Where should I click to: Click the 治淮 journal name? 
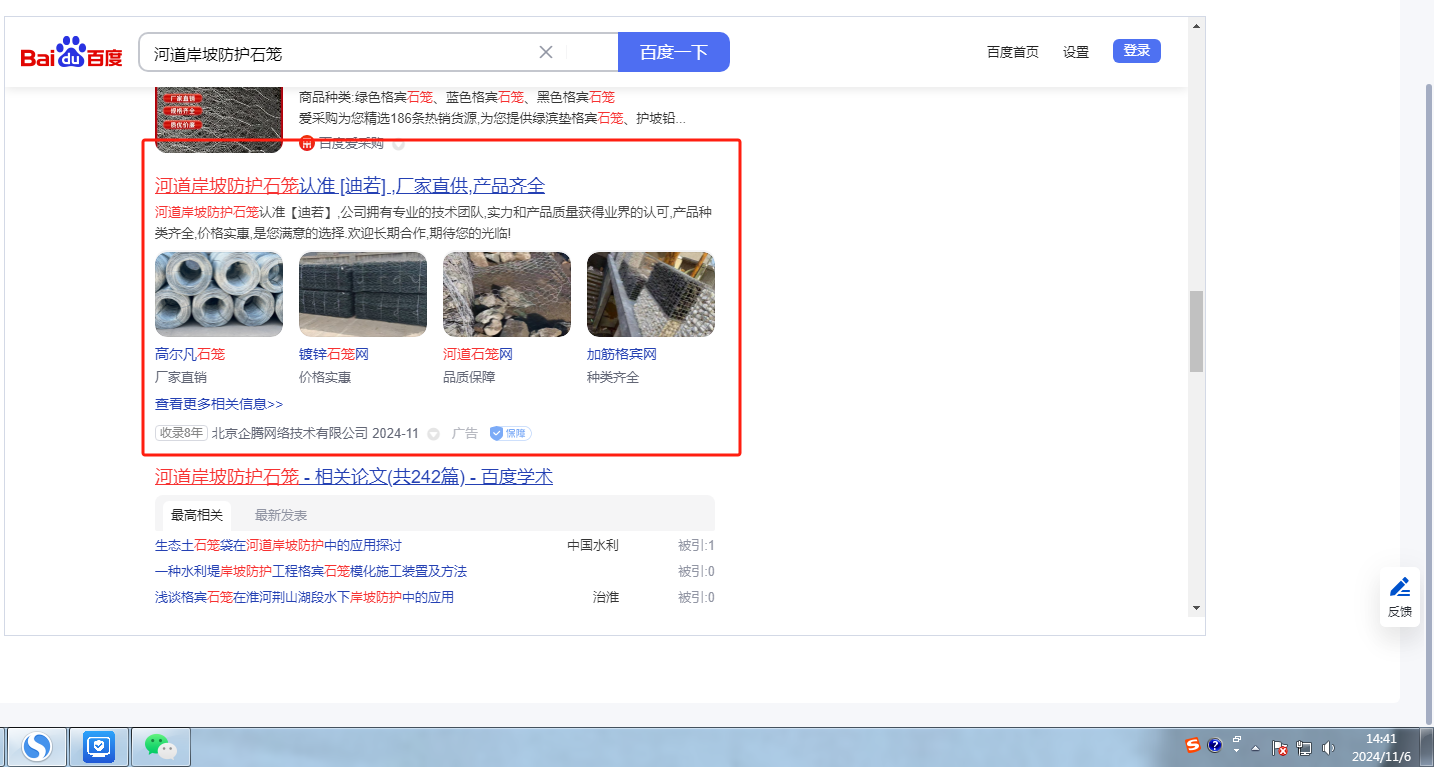pos(606,597)
